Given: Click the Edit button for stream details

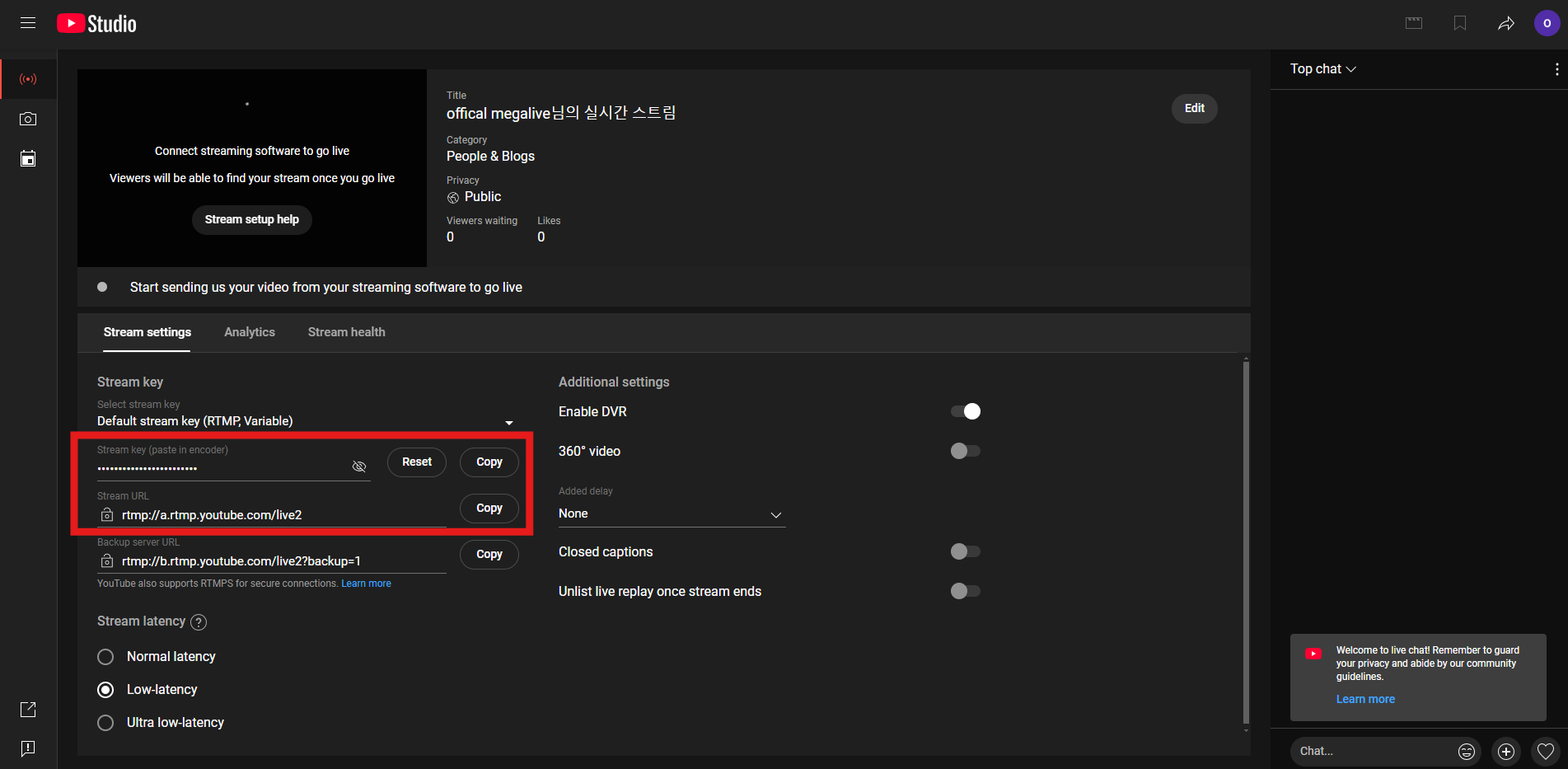Looking at the screenshot, I should [x=1195, y=108].
